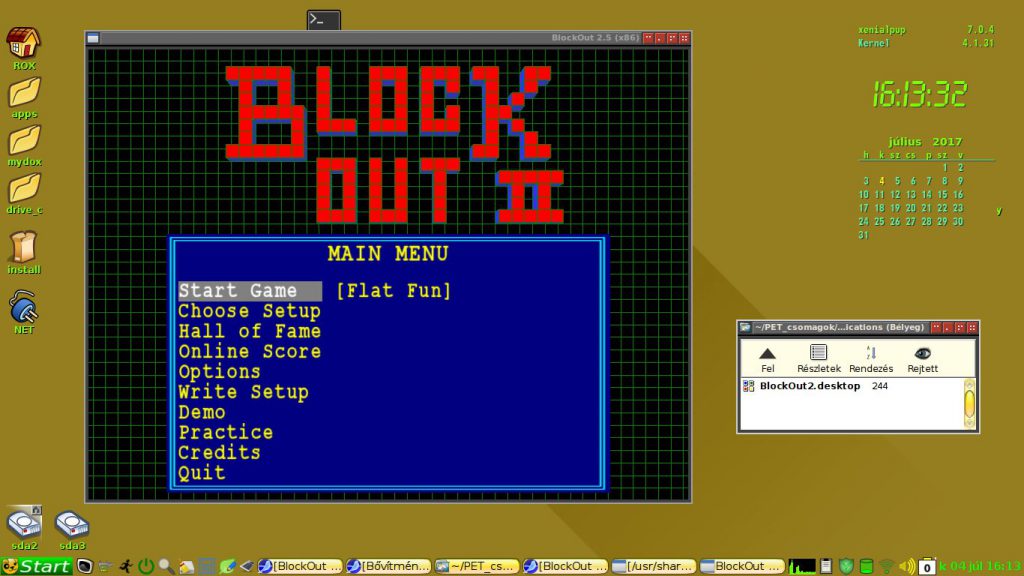The image size is (1024, 576).
Task: Click the Start menu button
Action: pos(36,566)
